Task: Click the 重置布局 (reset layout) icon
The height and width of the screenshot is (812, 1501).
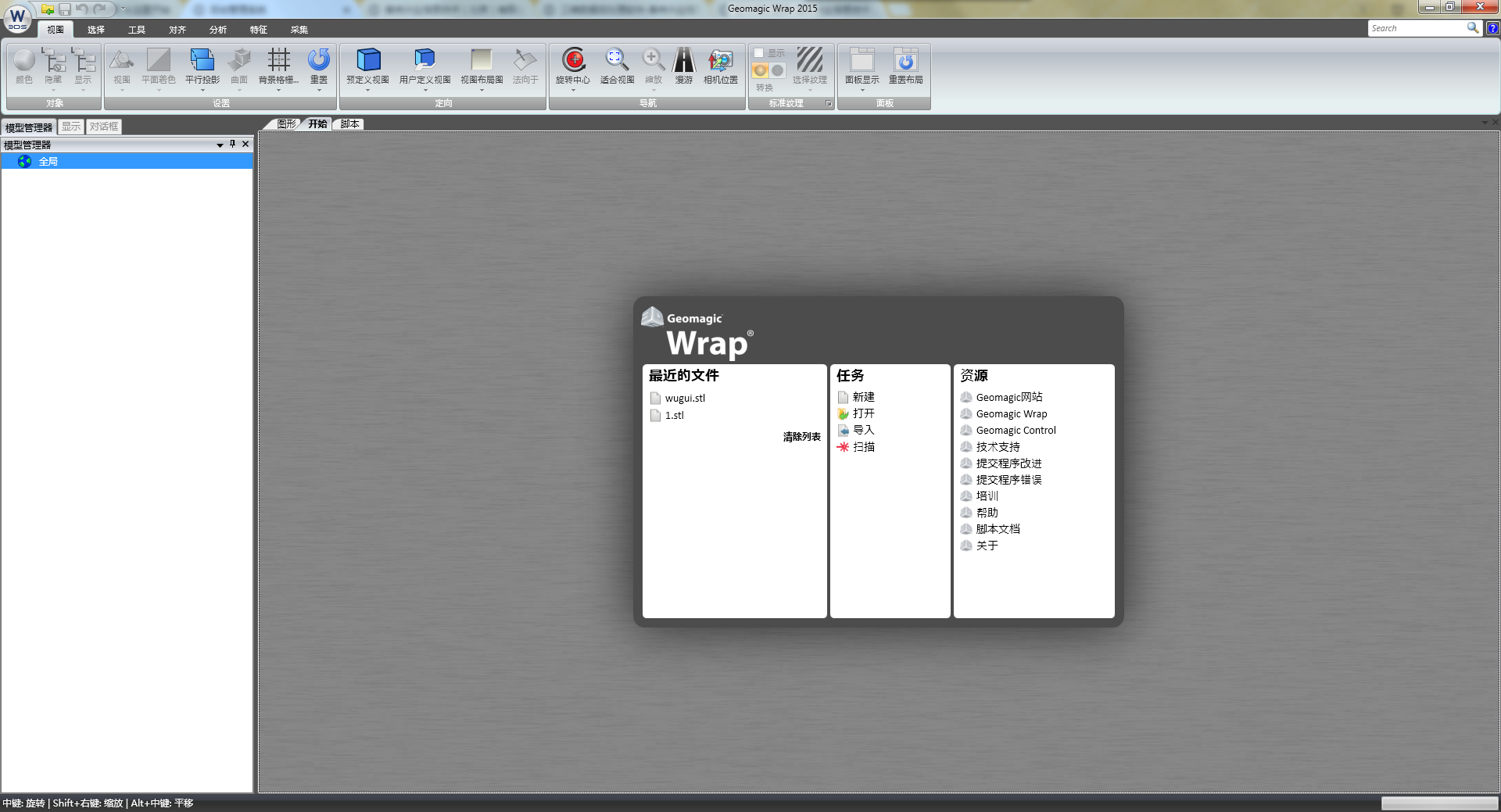Action: coord(905,60)
